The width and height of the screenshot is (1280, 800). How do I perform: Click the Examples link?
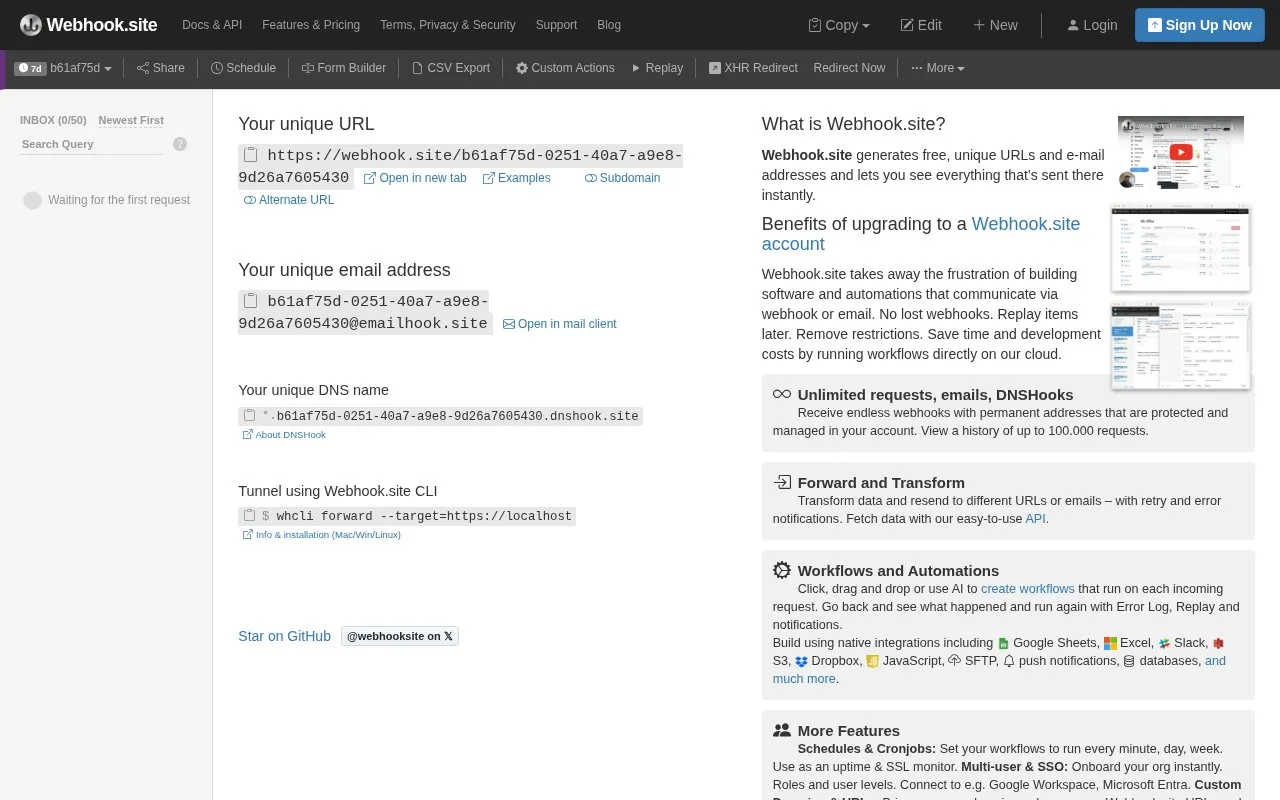517,178
